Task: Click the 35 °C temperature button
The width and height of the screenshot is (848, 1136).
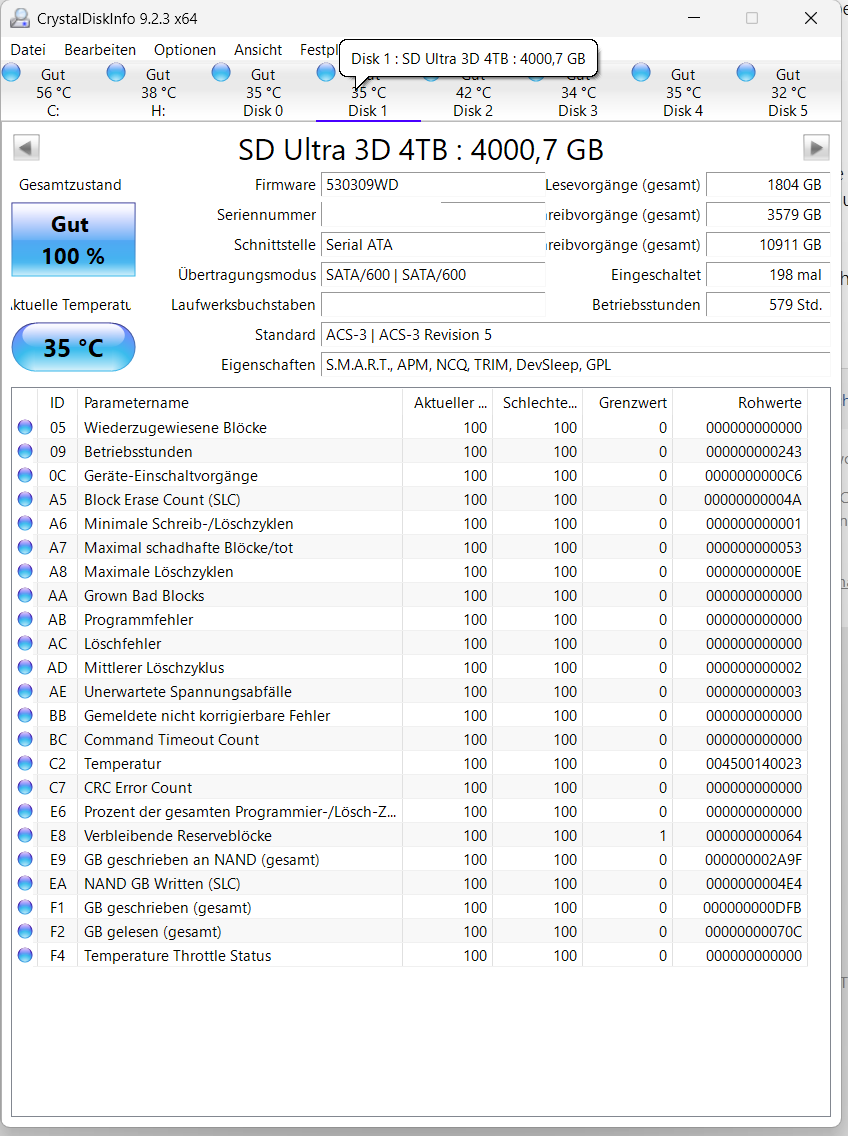Action: [73, 347]
